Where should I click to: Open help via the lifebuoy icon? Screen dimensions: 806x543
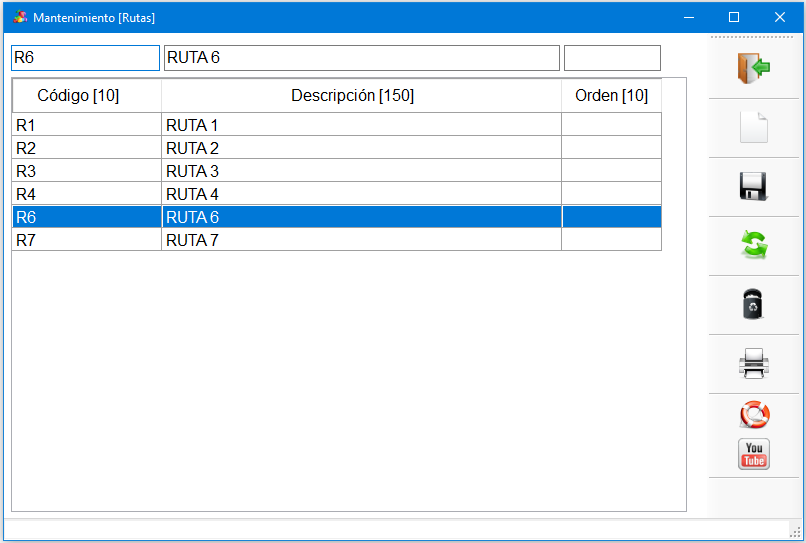pos(755,414)
